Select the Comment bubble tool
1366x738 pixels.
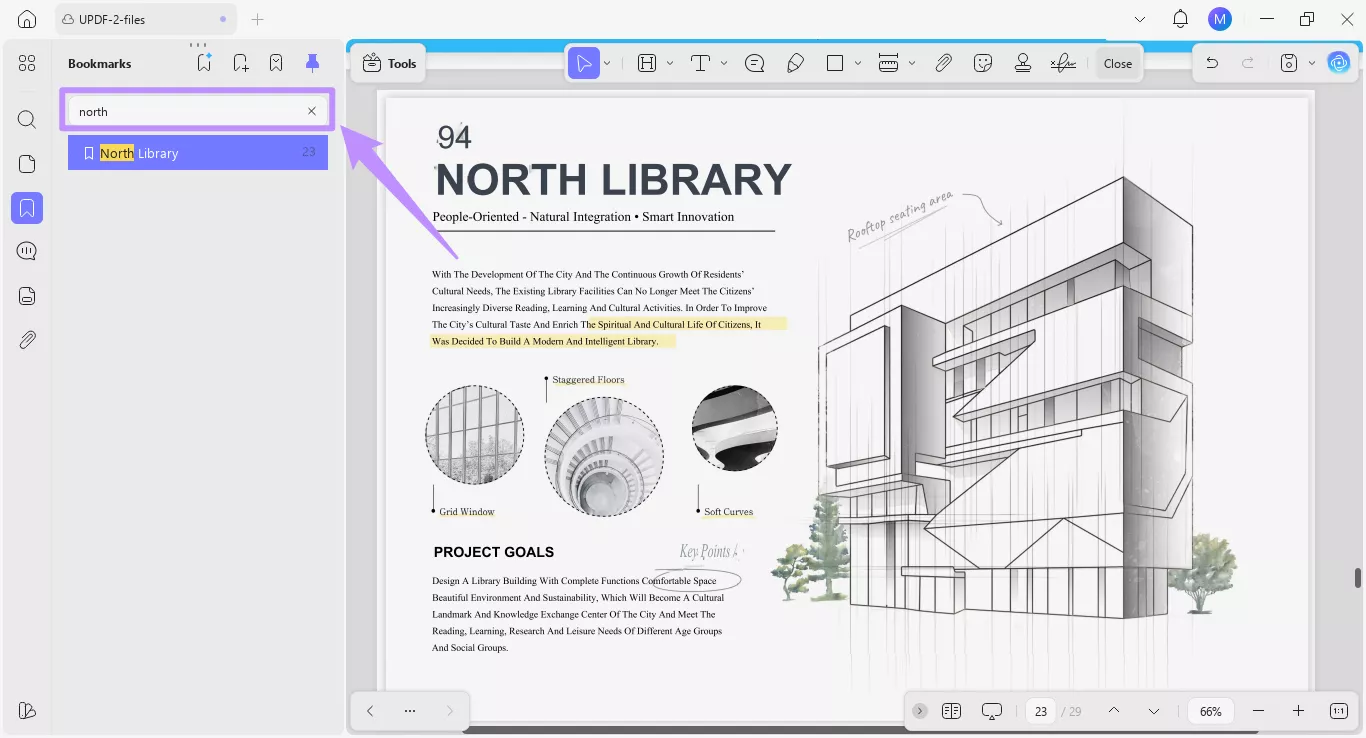click(755, 62)
